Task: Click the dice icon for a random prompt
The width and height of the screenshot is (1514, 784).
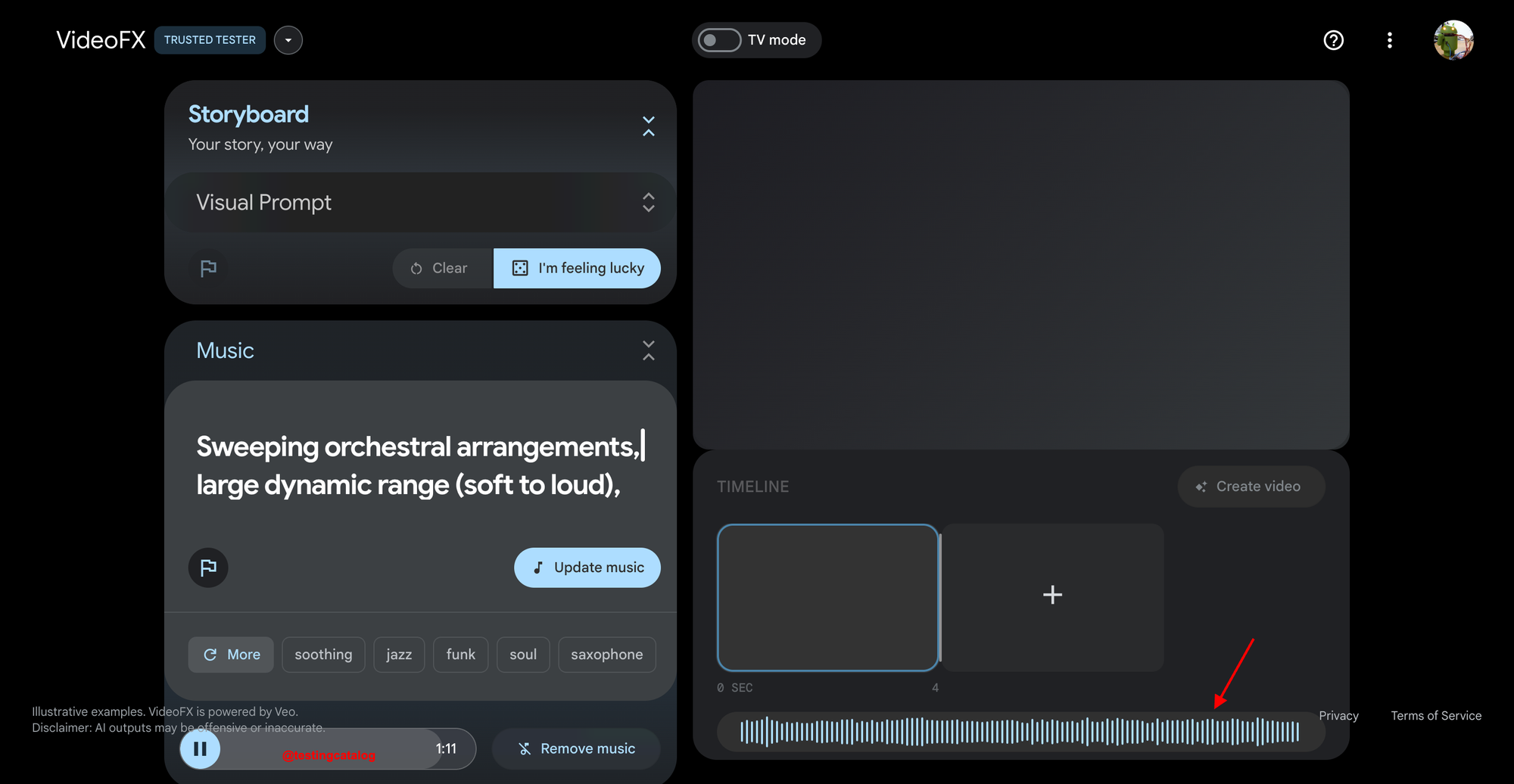Action: (x=519, y=268)
